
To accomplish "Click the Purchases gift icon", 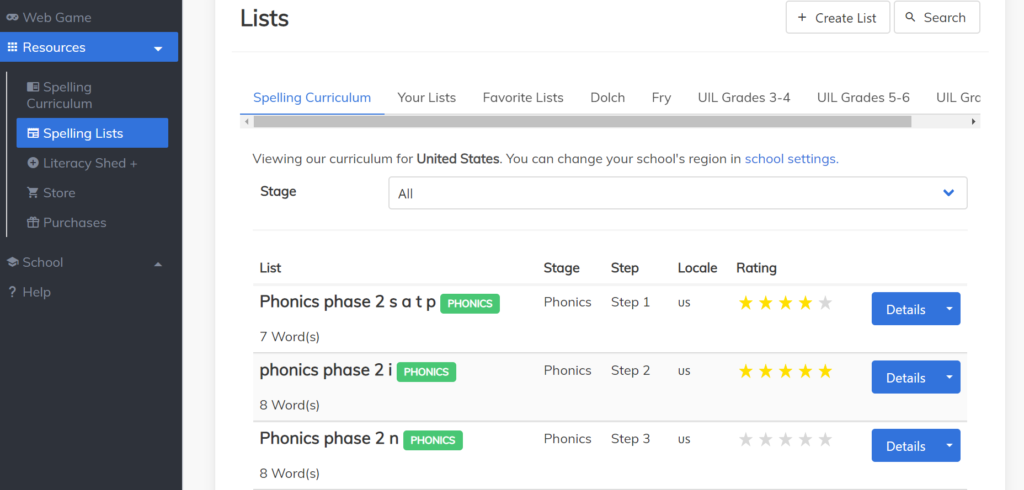I will (x=33, y=223).
